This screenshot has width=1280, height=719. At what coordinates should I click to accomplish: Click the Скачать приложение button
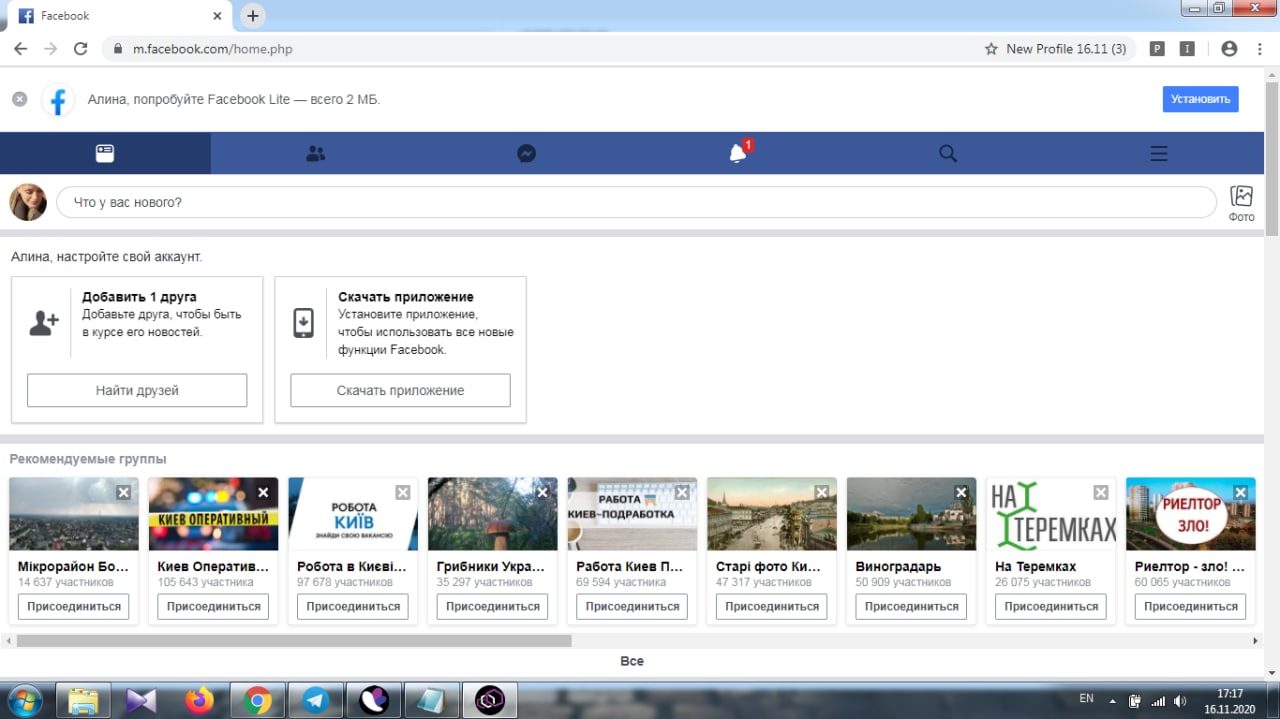(x=400, y=390)
